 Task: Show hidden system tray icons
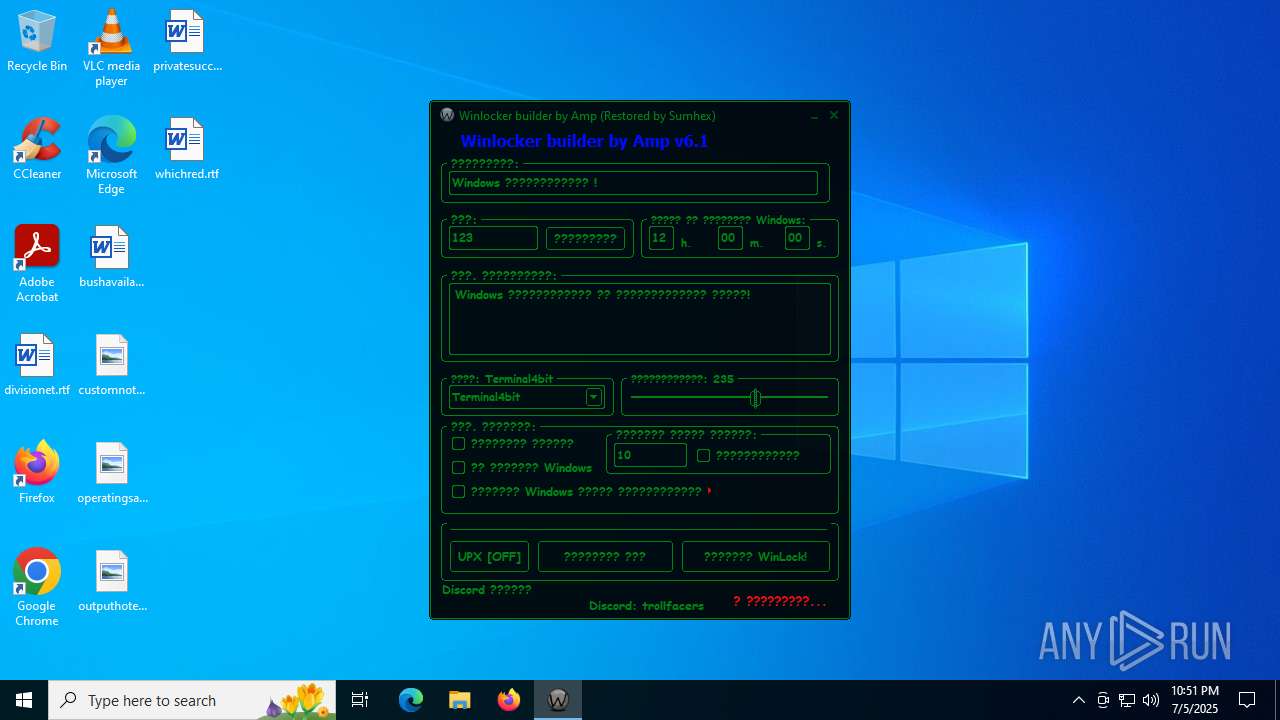pos(1078,700)
